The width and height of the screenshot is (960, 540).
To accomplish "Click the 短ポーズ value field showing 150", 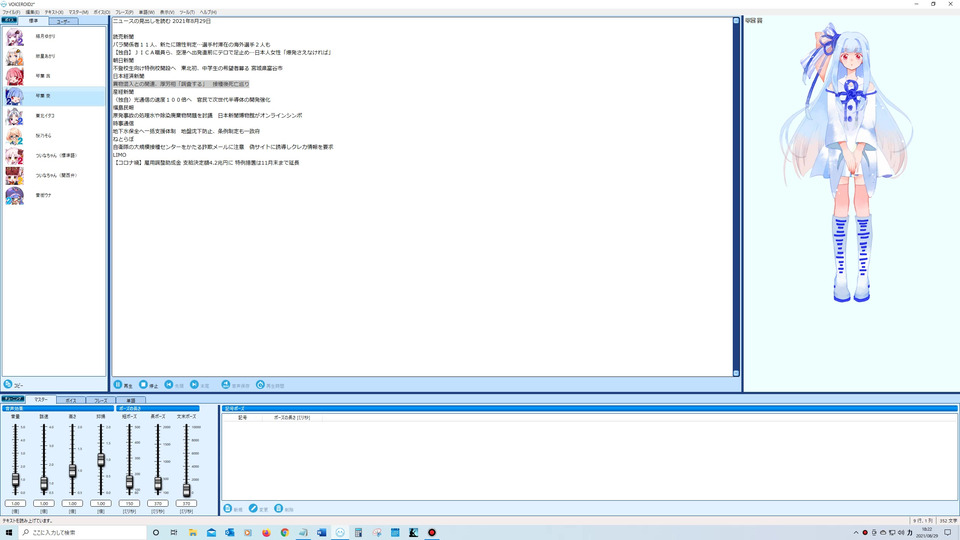I will point(129,503).
